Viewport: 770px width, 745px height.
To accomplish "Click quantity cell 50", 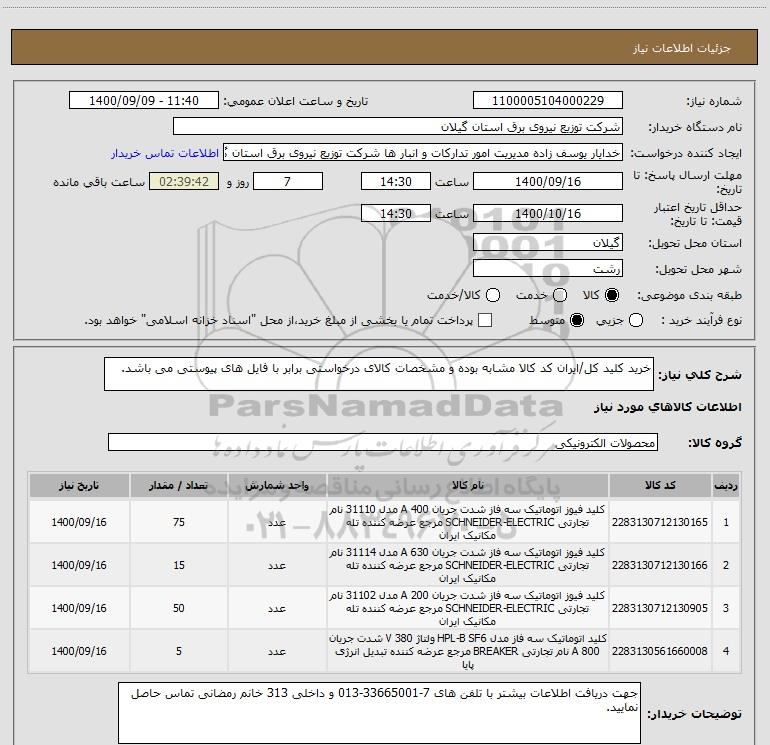I will click(x=179, y=608).
